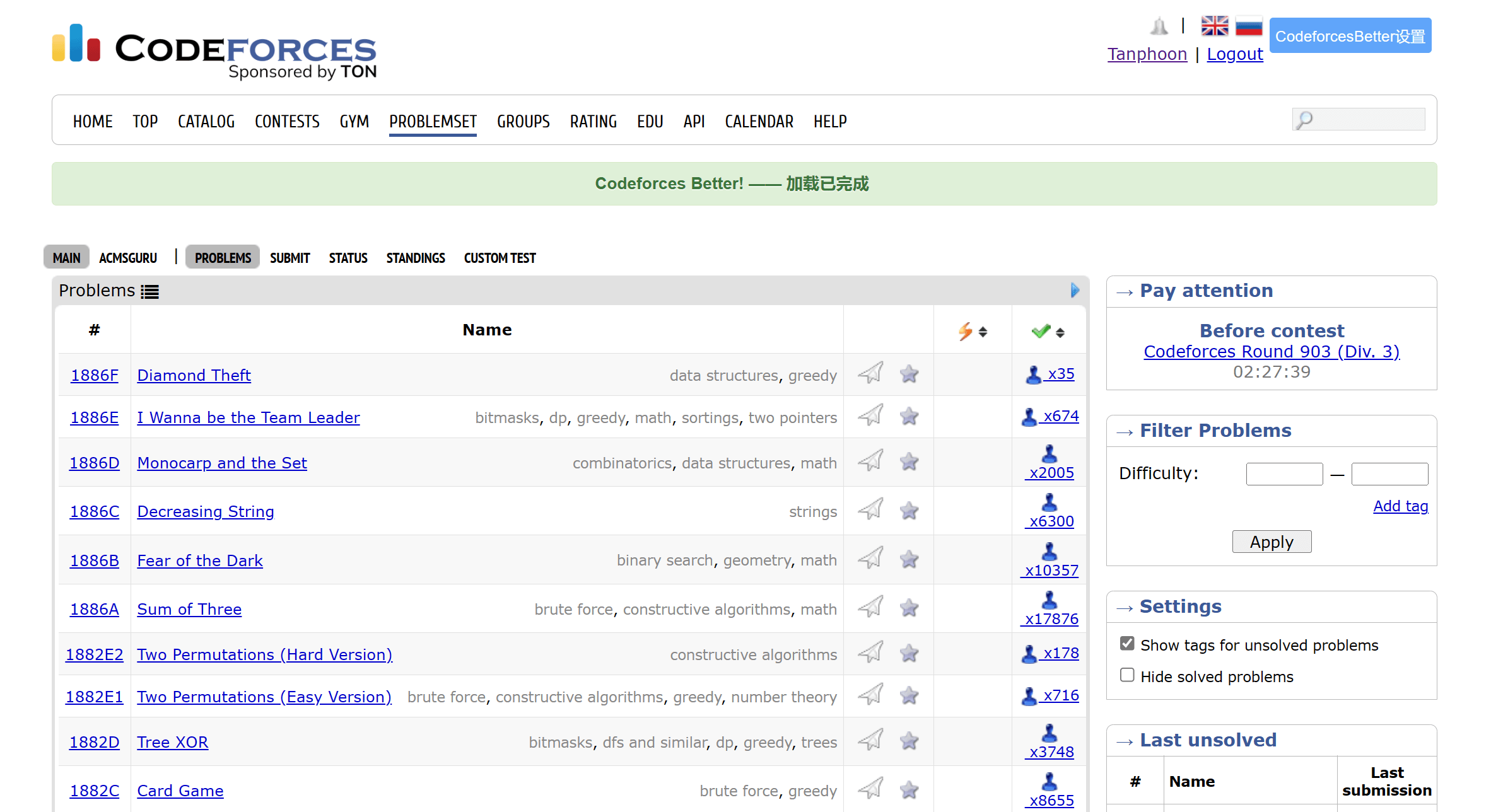Star the Decreasing String problem
The height and width of the screenshot is (812, 1491).
coord(909,511)
